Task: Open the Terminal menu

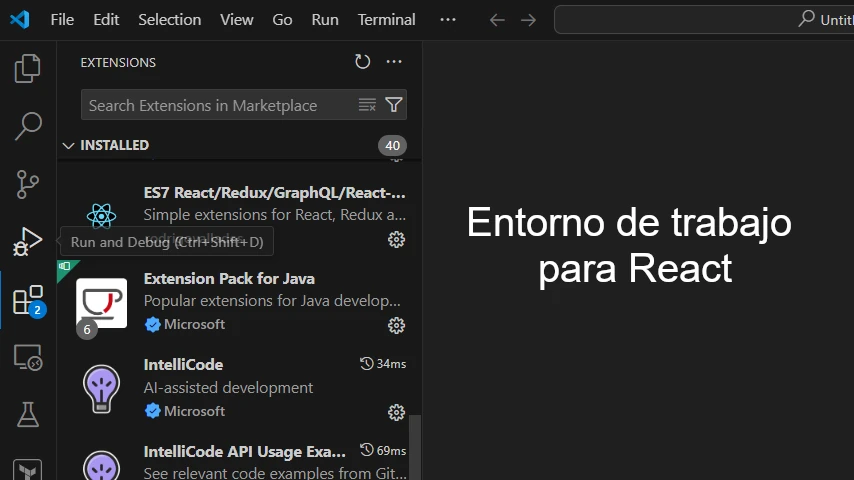Action: tap(386, 20)
